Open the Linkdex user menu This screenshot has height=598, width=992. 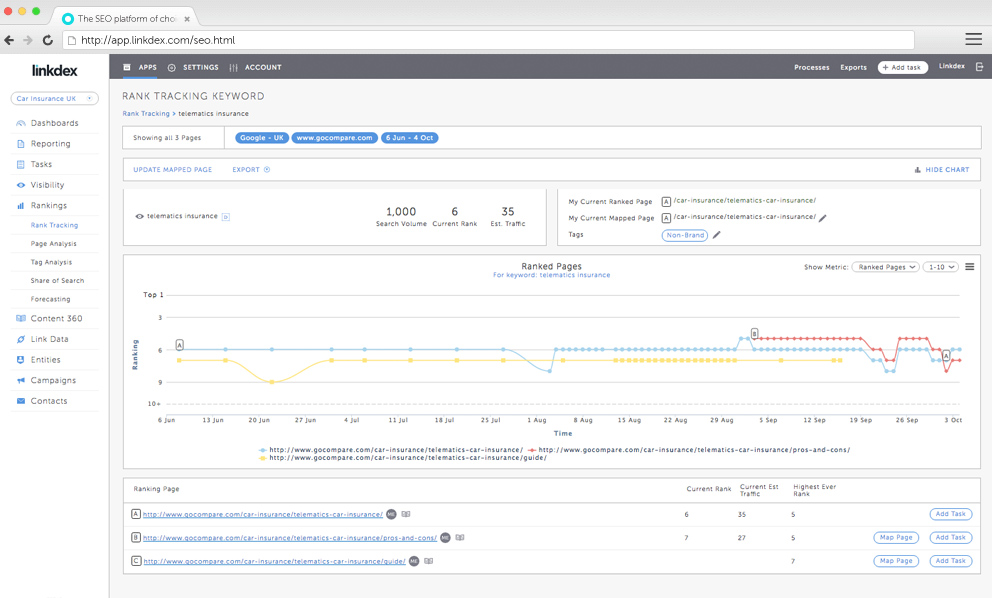coord(952,66)
